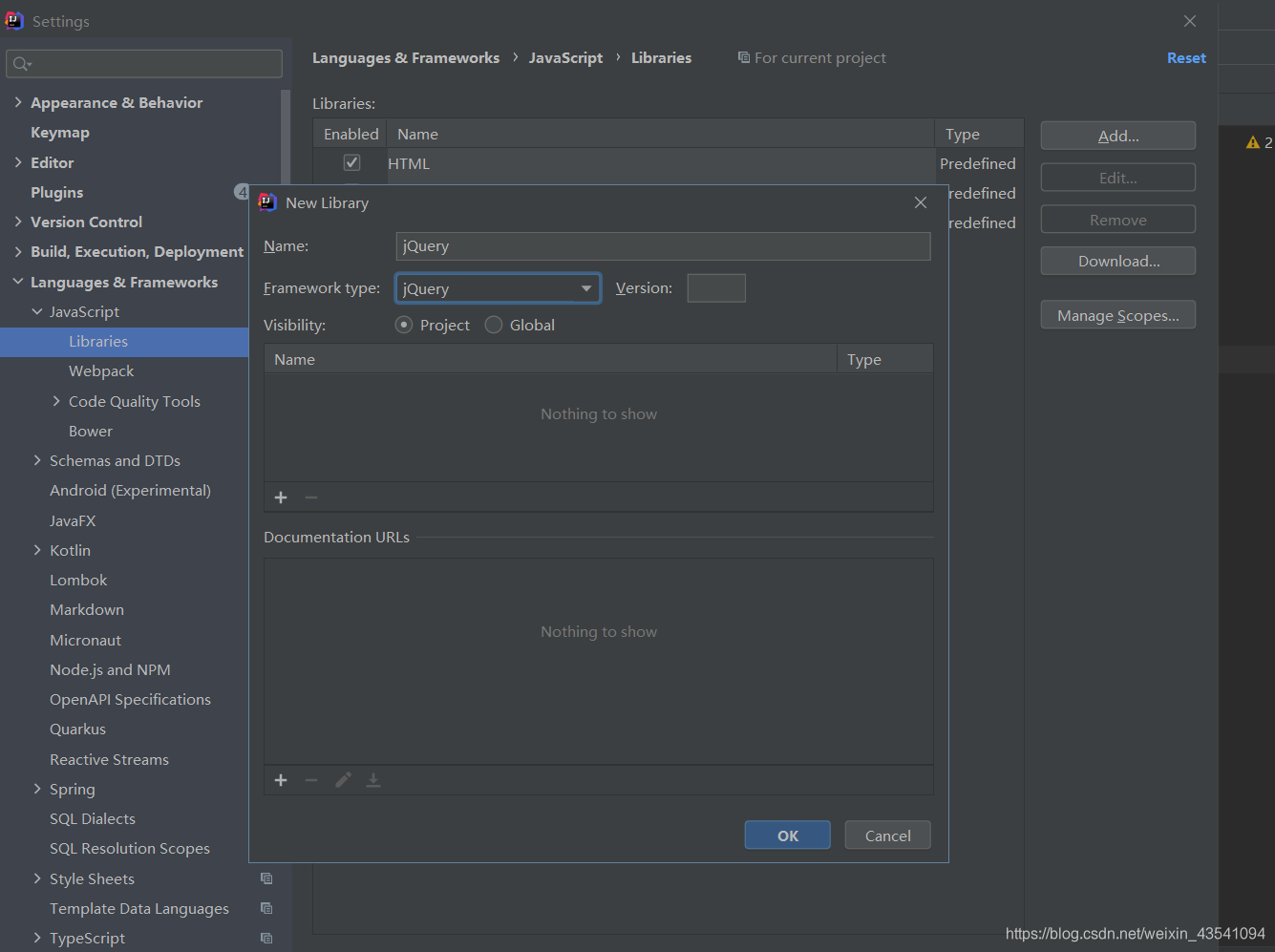Close the New Library dialog
Image resolution: width=1275 pixels, height=952 pixels.
click(921, 202)
